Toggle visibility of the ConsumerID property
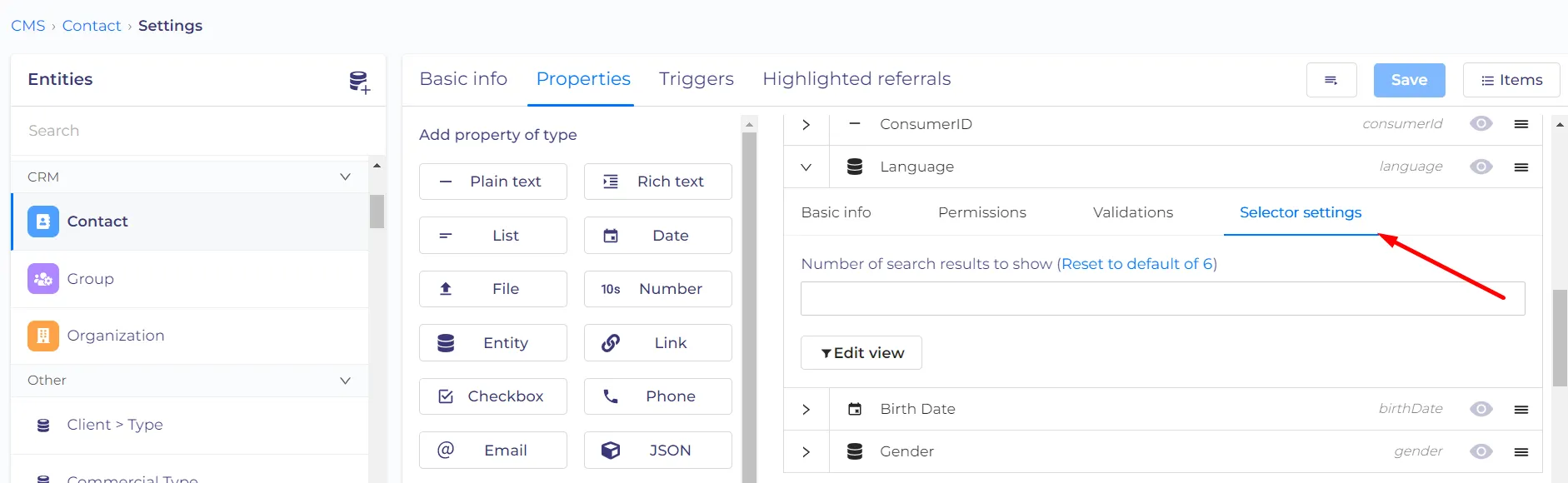This screenshot has height=483, width=1568. (x=1481, y=124)
